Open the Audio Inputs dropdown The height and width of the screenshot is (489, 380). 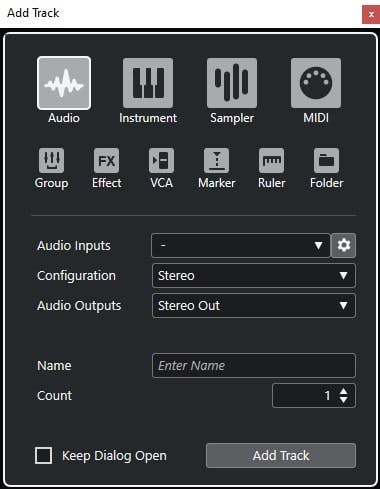[241, 246]
